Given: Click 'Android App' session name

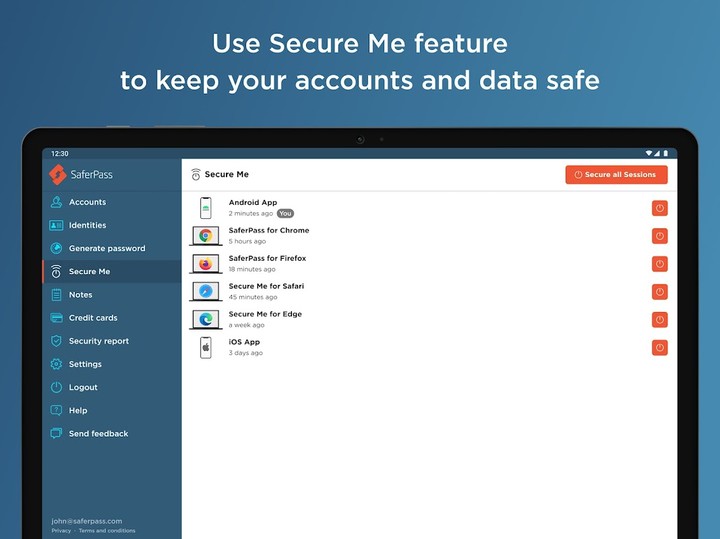Looking at the screenshot, I should (x=253, y=202).
